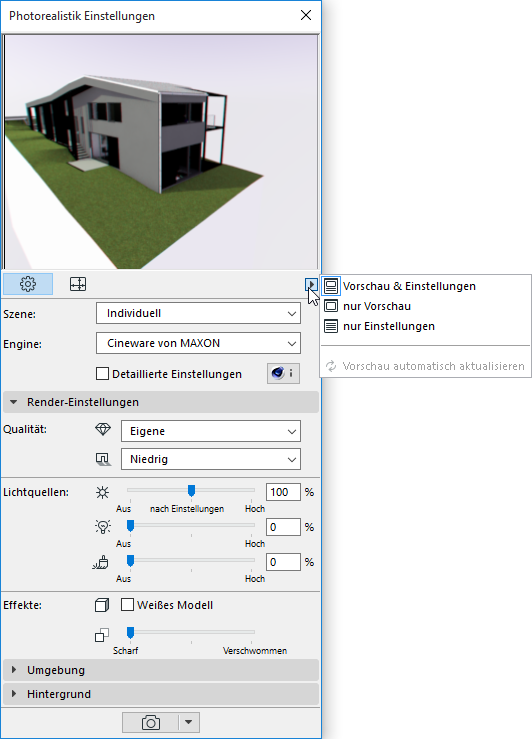Viewport: 532px width, 739px height.
Task: Click the auto-refresh preview icon
Action: [331, 366]
